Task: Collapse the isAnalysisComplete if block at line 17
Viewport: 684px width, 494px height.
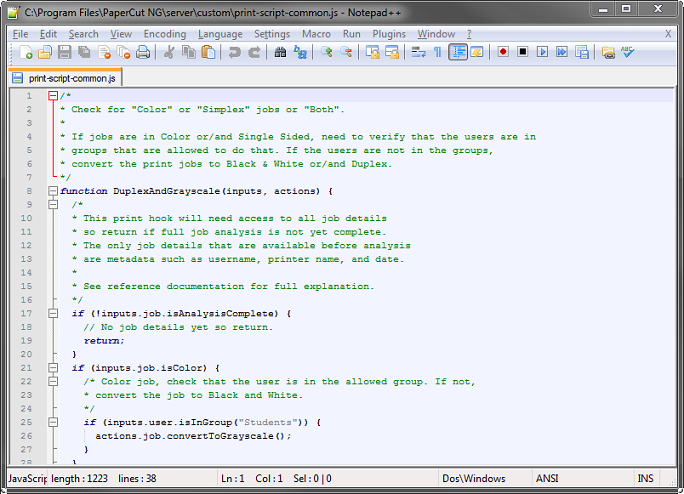Action: tap(53, 313)
